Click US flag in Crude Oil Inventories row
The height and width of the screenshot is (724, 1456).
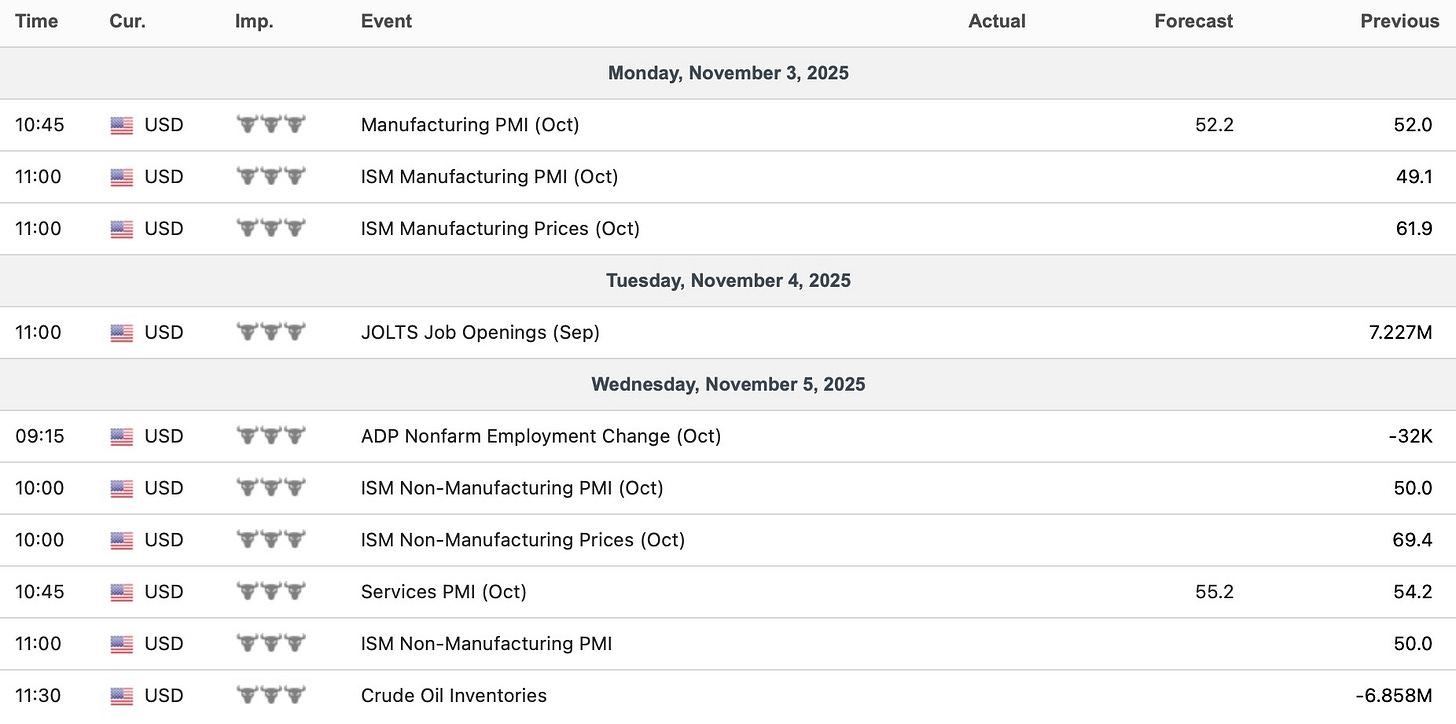(121, 696)
